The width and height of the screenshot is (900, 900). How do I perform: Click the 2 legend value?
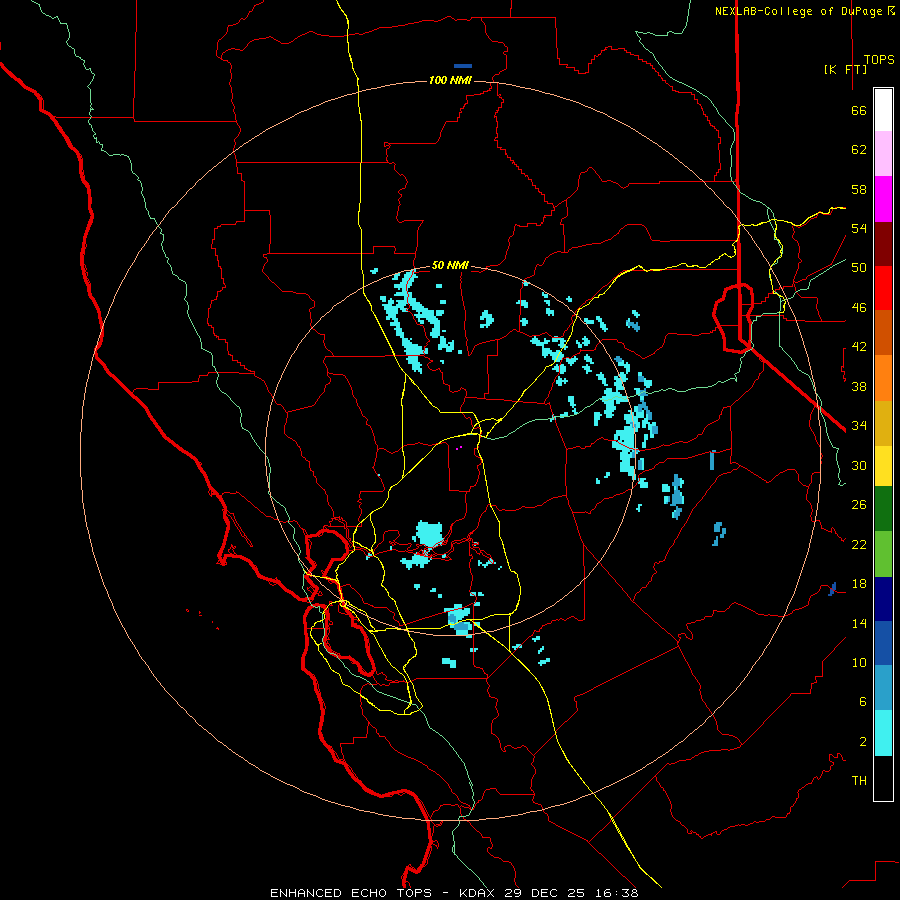(x=863, y=742)
